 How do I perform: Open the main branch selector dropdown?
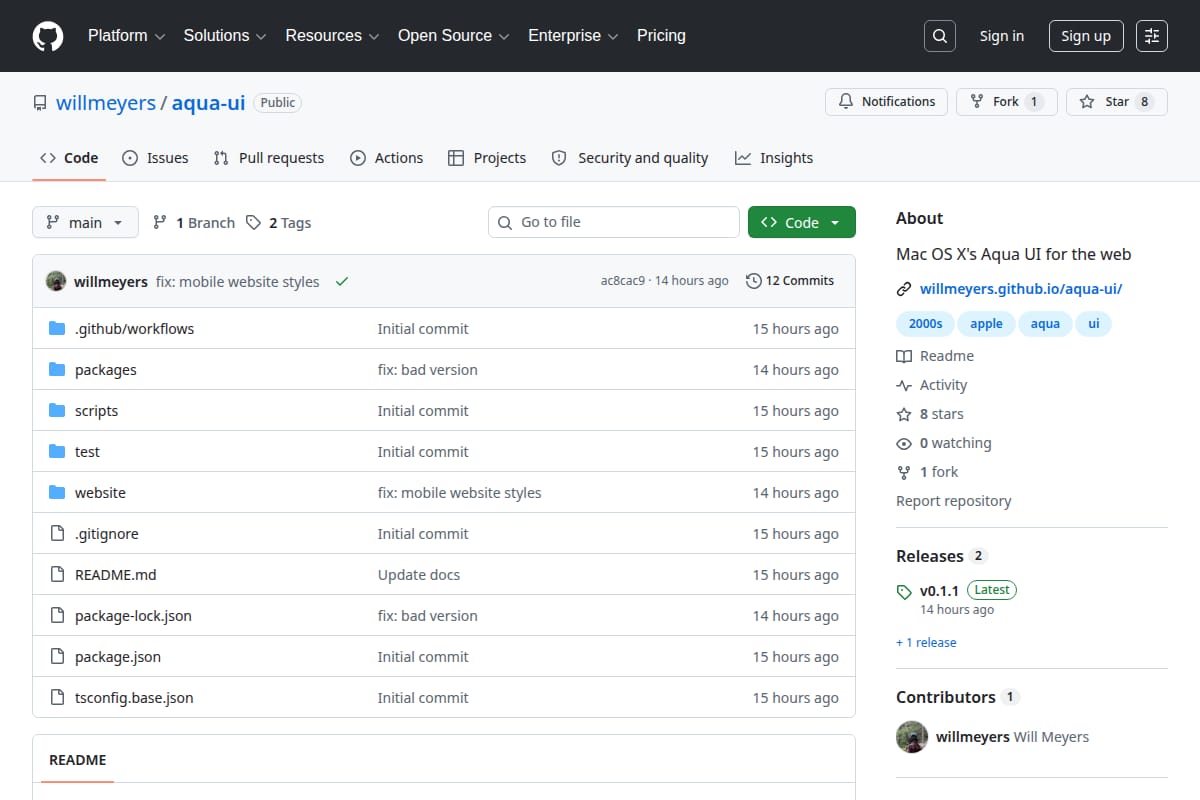[85, 223]
